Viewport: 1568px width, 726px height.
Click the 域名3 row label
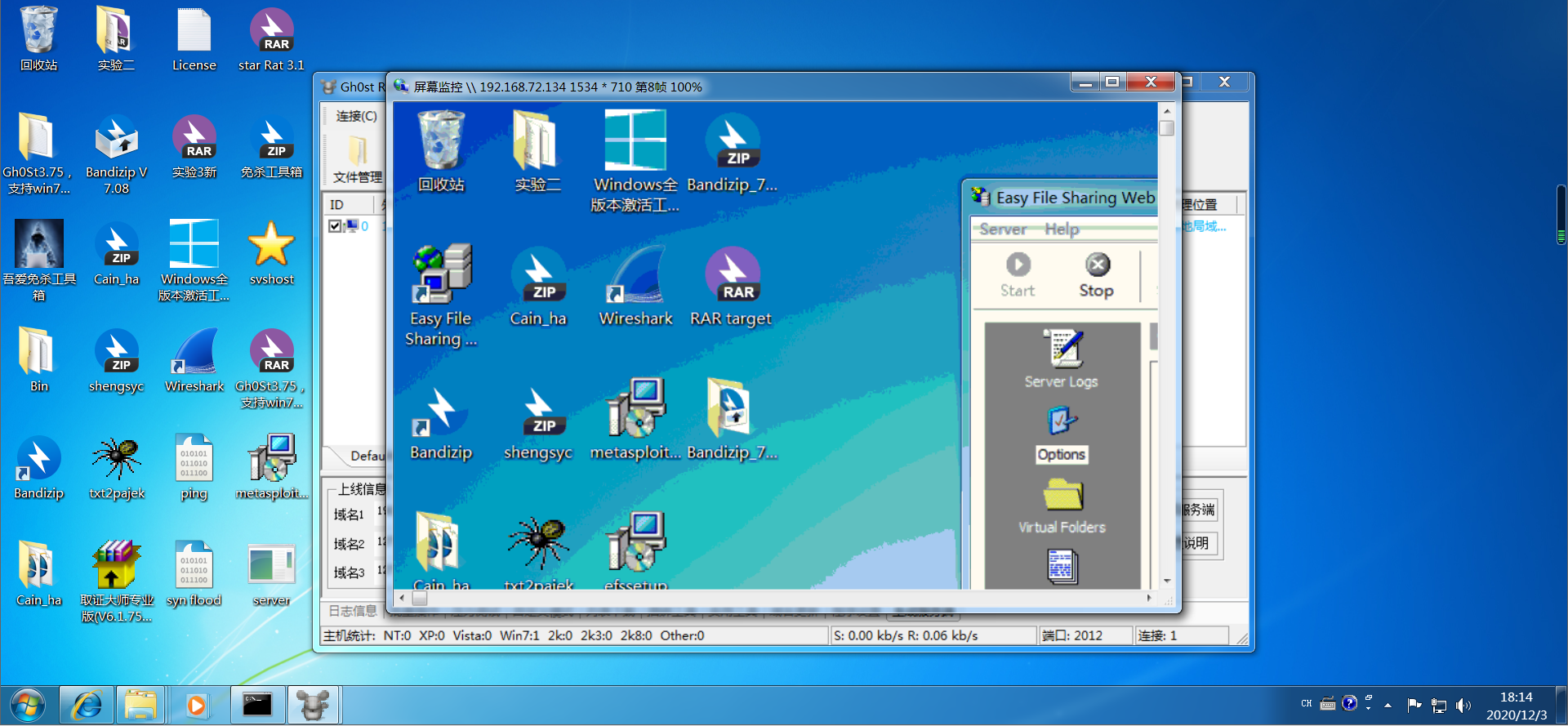(349, 572)
